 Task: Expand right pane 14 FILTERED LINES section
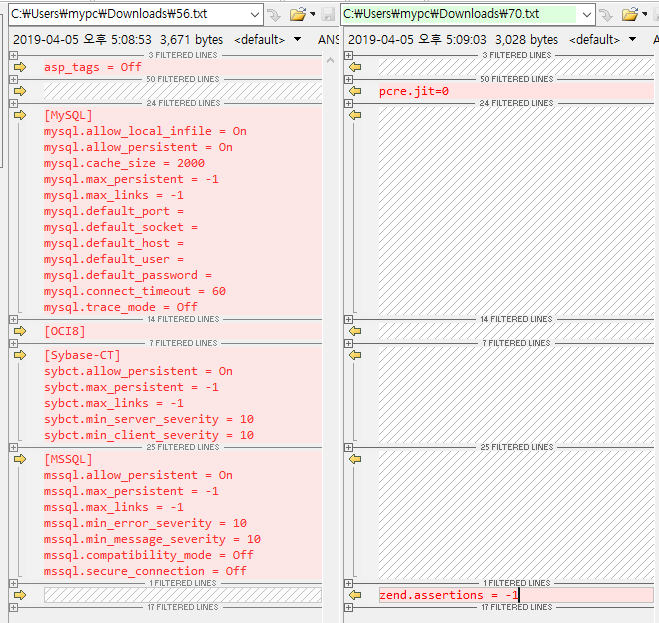coord(348,319)
